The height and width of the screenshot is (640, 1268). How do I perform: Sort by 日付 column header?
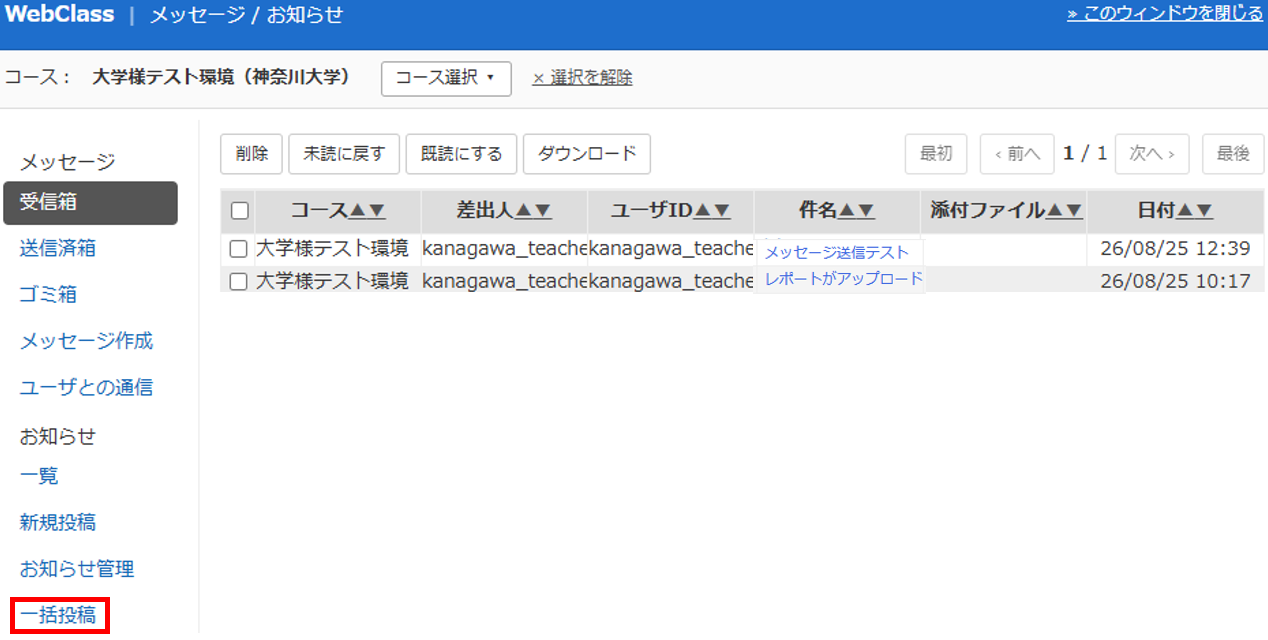[x=1175, y=211]
